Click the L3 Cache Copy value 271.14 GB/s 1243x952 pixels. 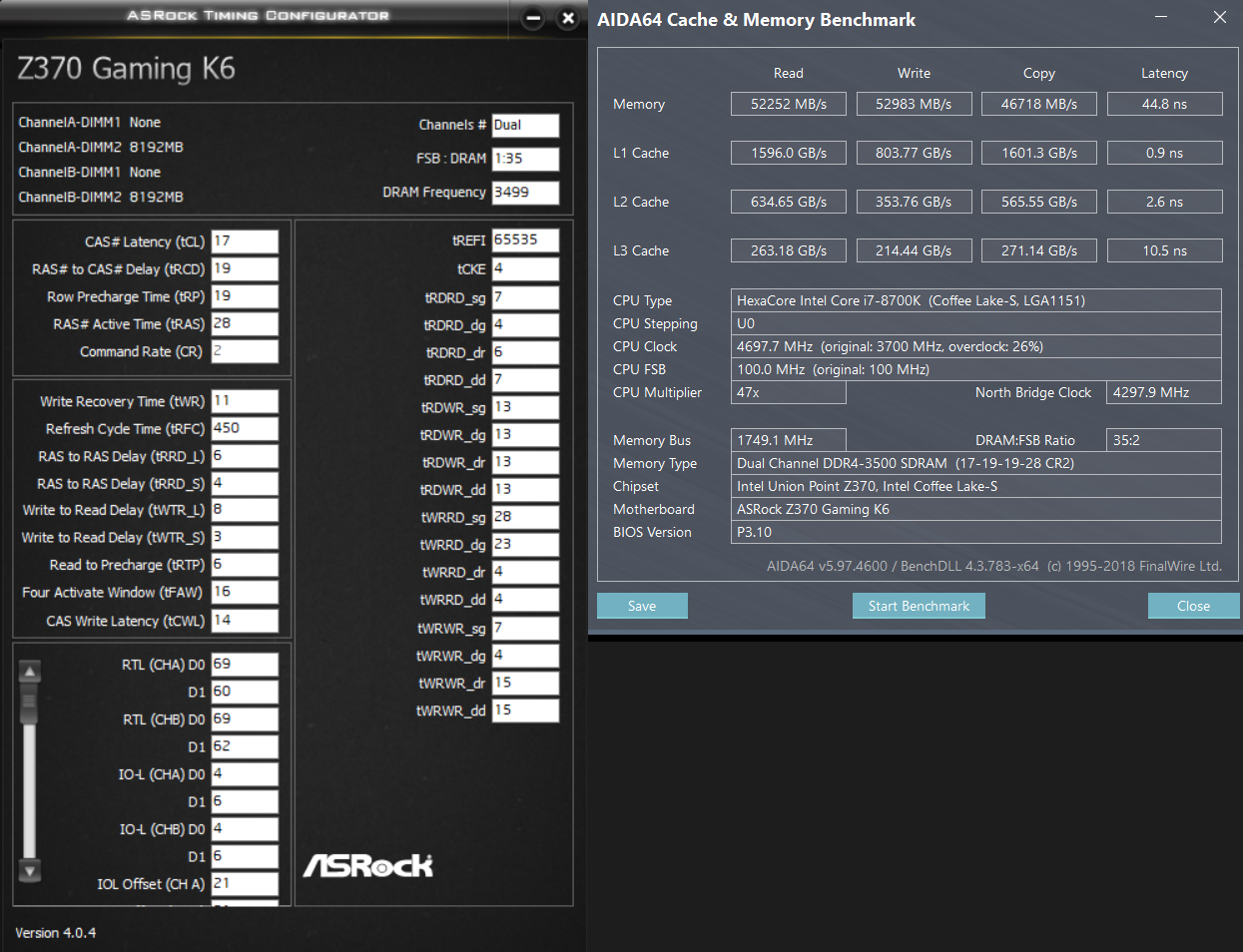(x=1039, y=250)
